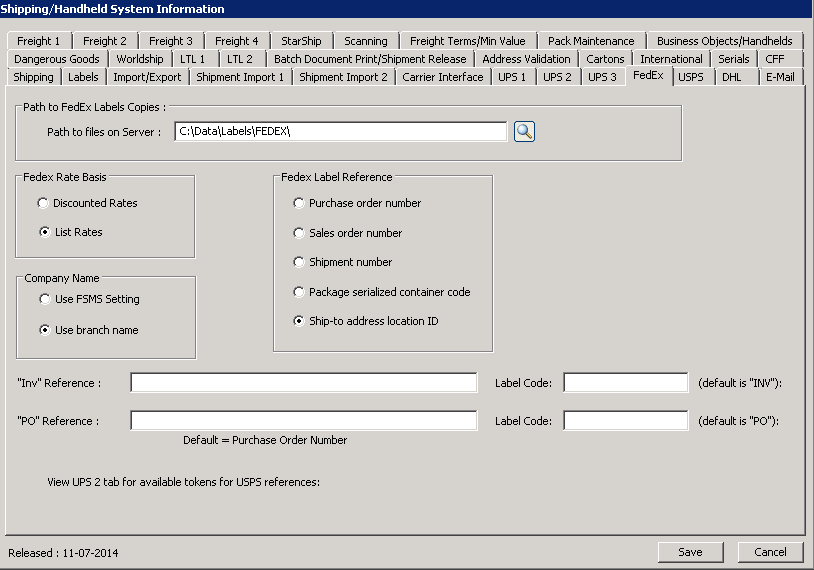The height and width of the screenshot is (570, 814).
Task: Select Sales order number label reference
Action: coord(299,233)
